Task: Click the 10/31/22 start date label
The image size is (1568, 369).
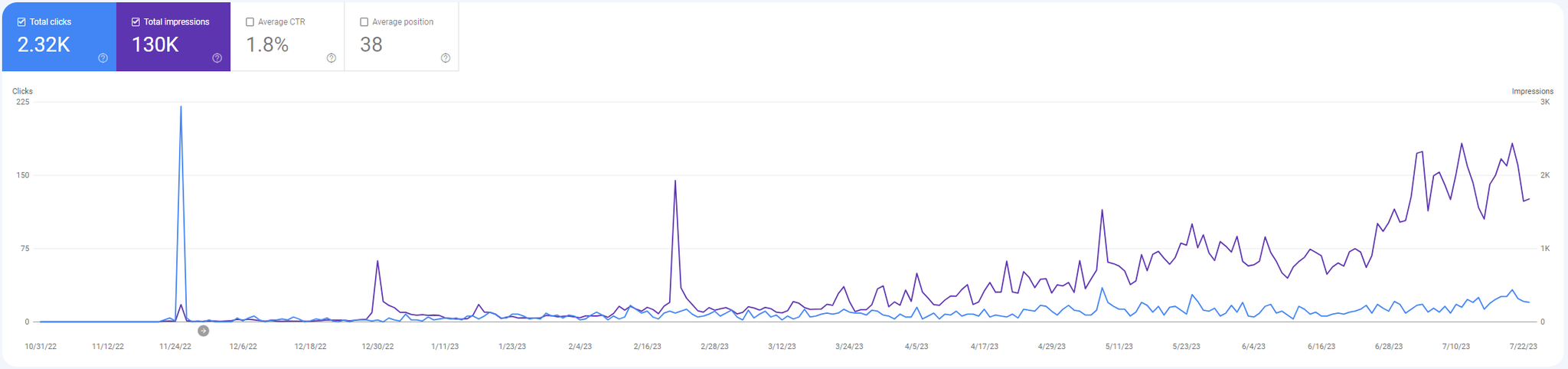Action: coord(41,347)
